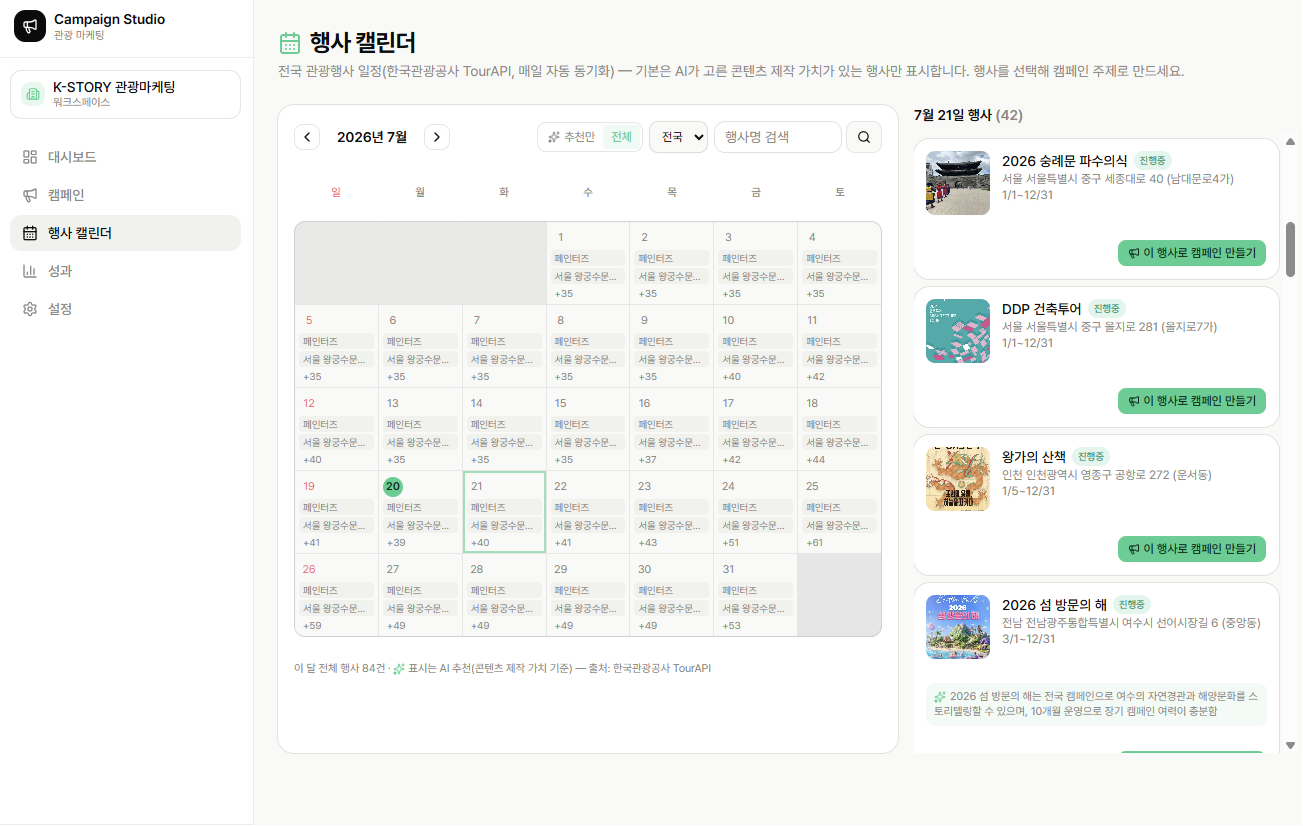The height and width of the screenshot is (826, 1303).
Task: Switch filter to 추천만
Action: tap(571, 137)
